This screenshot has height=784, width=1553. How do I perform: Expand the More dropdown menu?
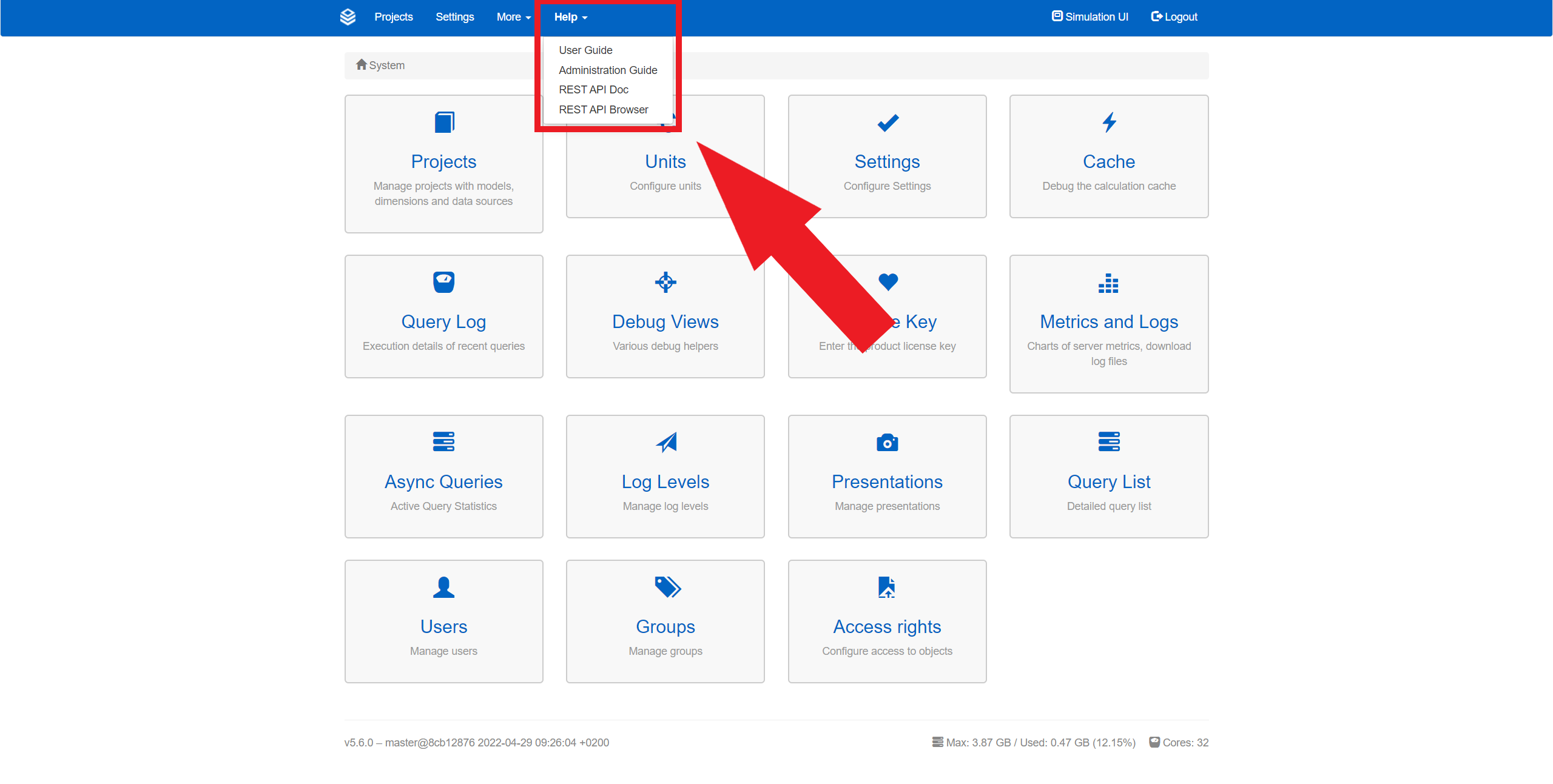pos(513,16)
